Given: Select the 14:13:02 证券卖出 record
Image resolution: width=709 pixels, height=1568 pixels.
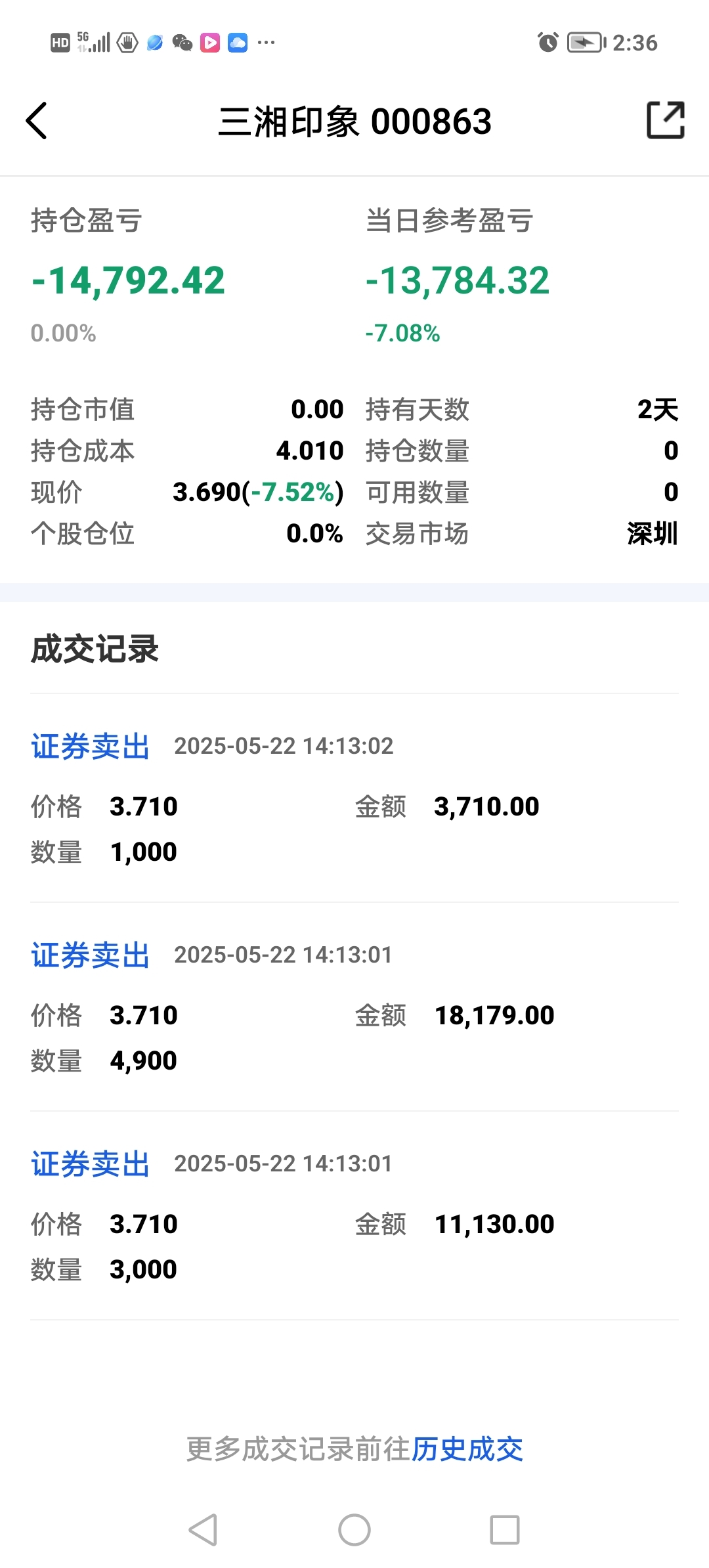Looking at the screenshot, I should click(x=354, y=798).
